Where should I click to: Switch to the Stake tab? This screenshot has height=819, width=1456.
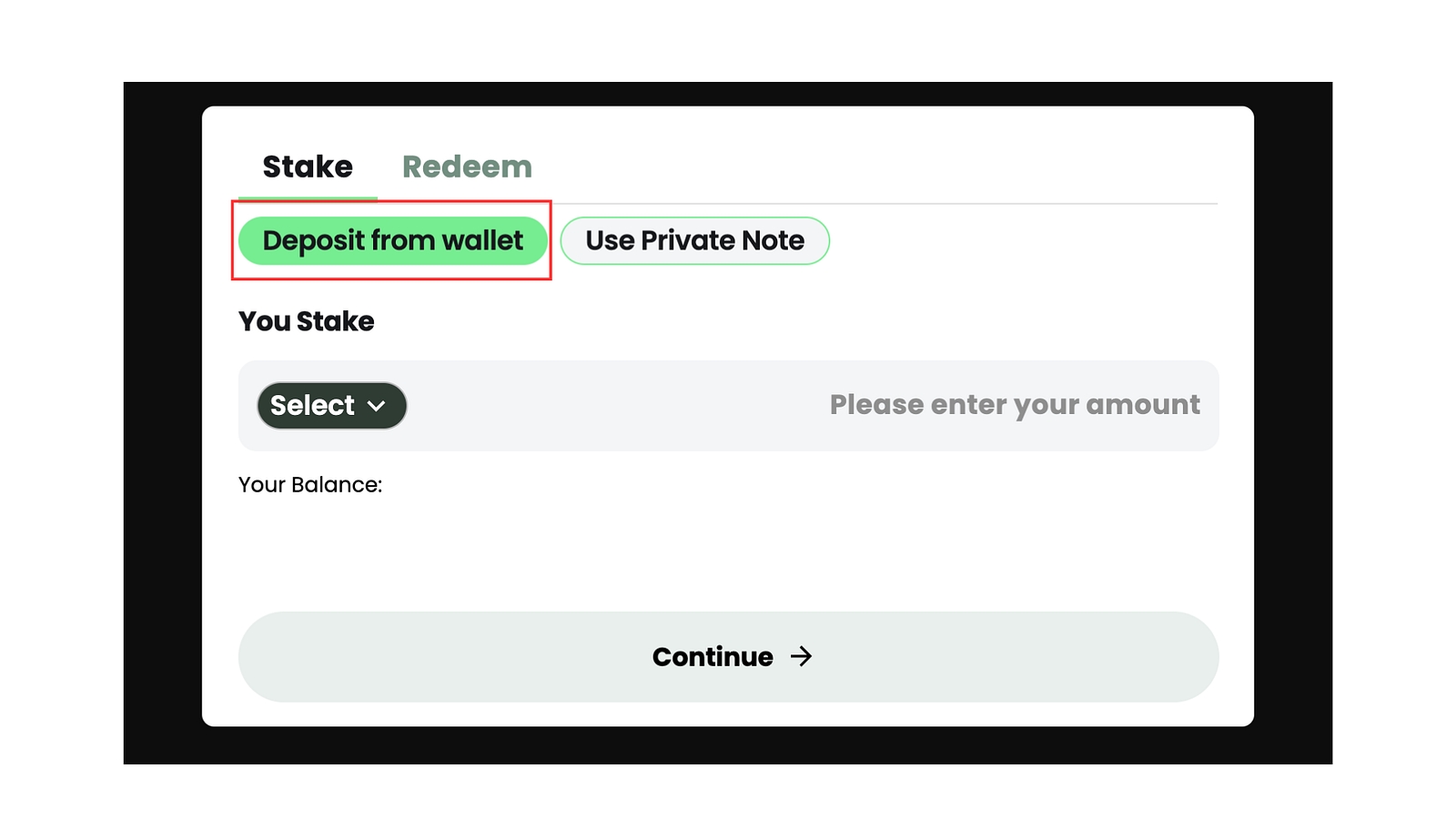point(308,167)
